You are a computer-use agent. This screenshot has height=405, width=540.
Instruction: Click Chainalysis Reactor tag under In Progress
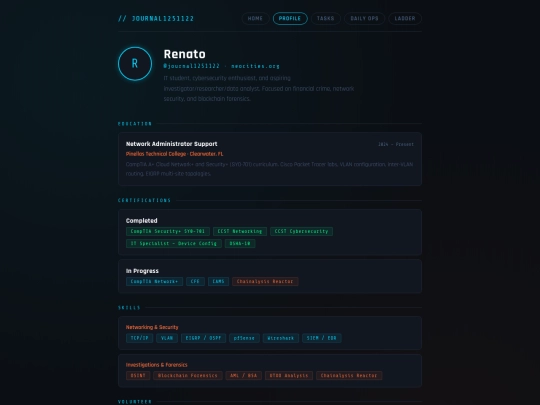pyautogui.click(x=265, y=281)
